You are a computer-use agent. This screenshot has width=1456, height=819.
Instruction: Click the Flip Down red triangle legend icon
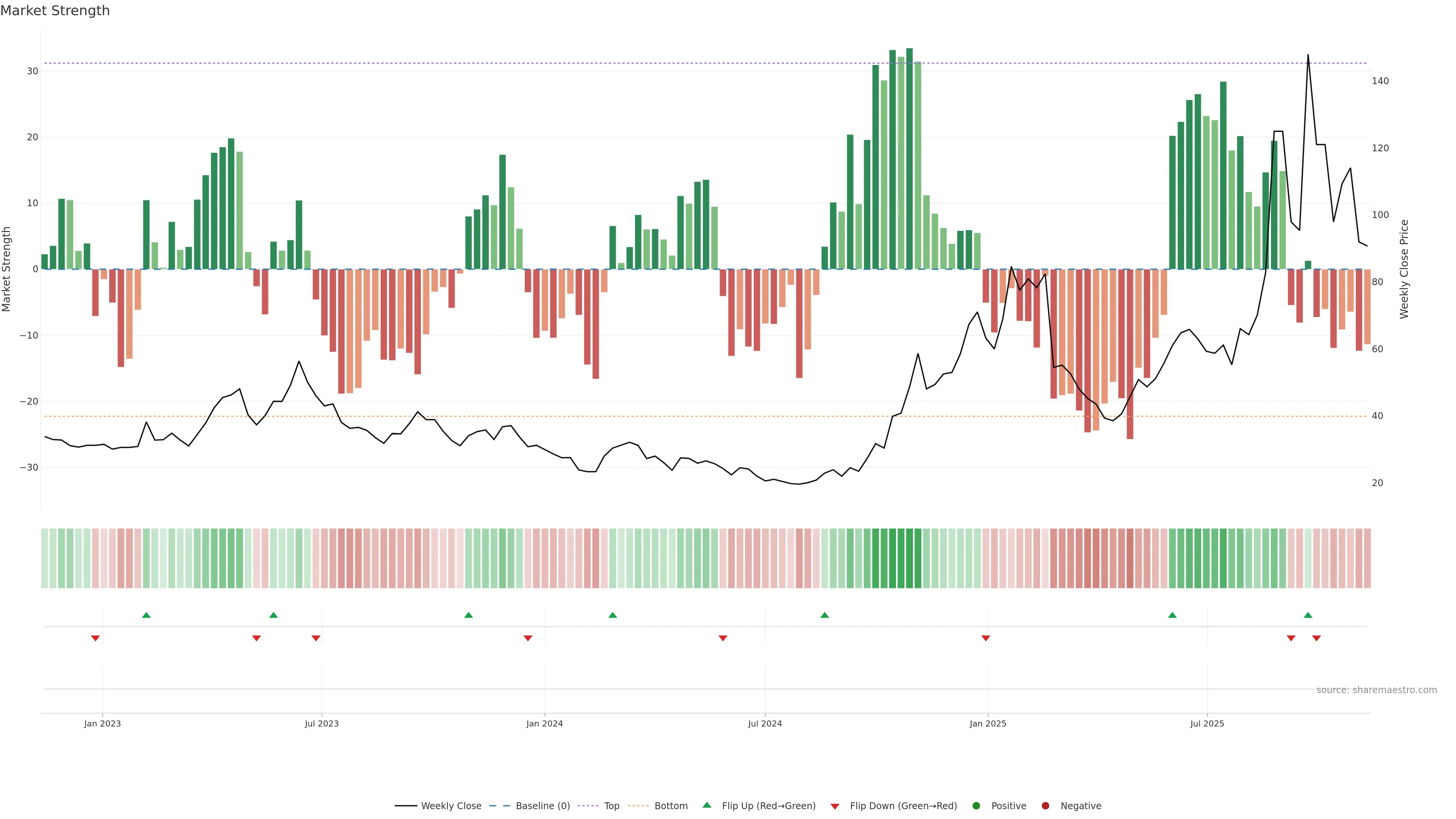tap(835, 806)
